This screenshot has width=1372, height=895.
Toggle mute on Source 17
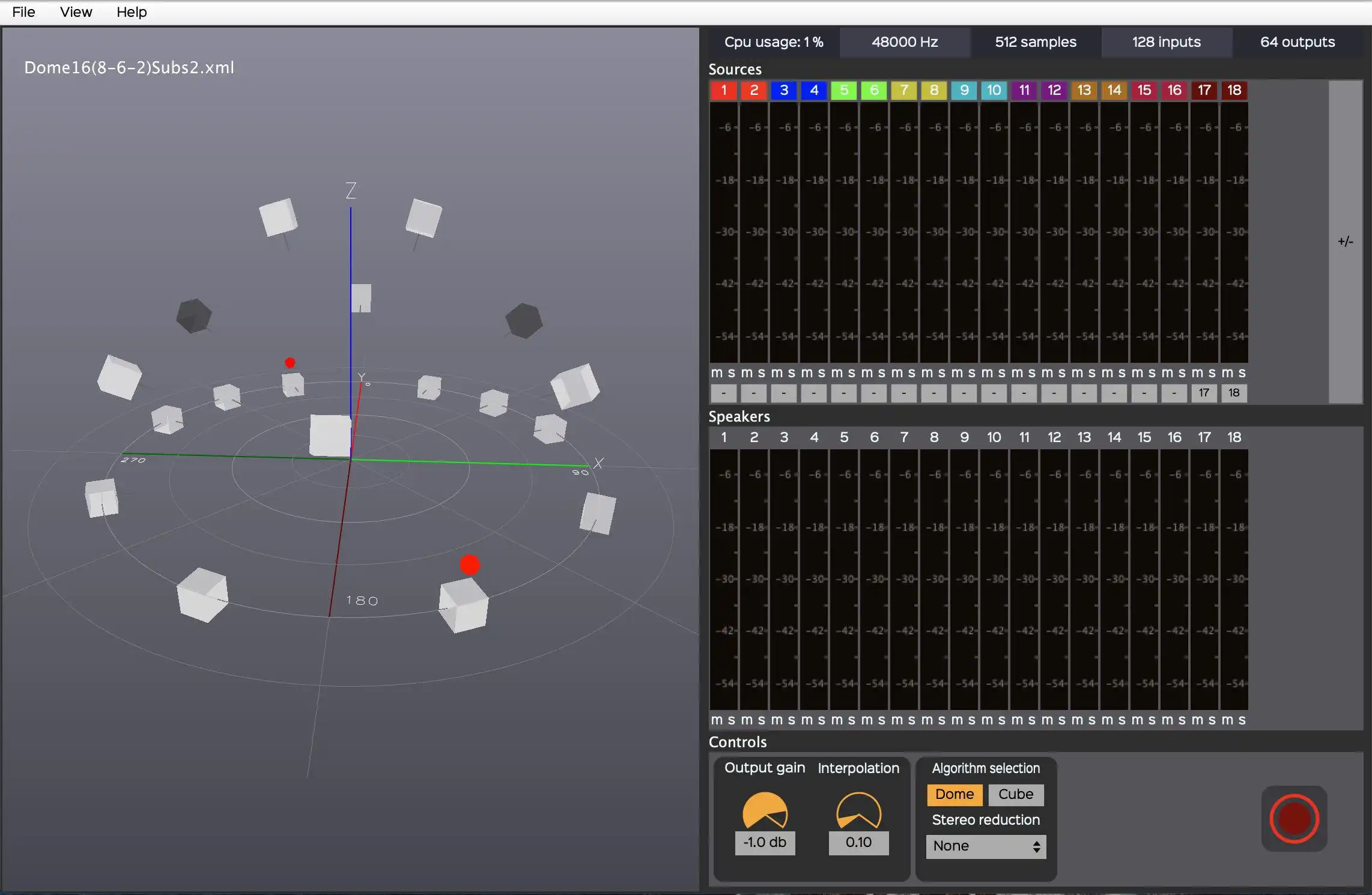click(1196, 373)
